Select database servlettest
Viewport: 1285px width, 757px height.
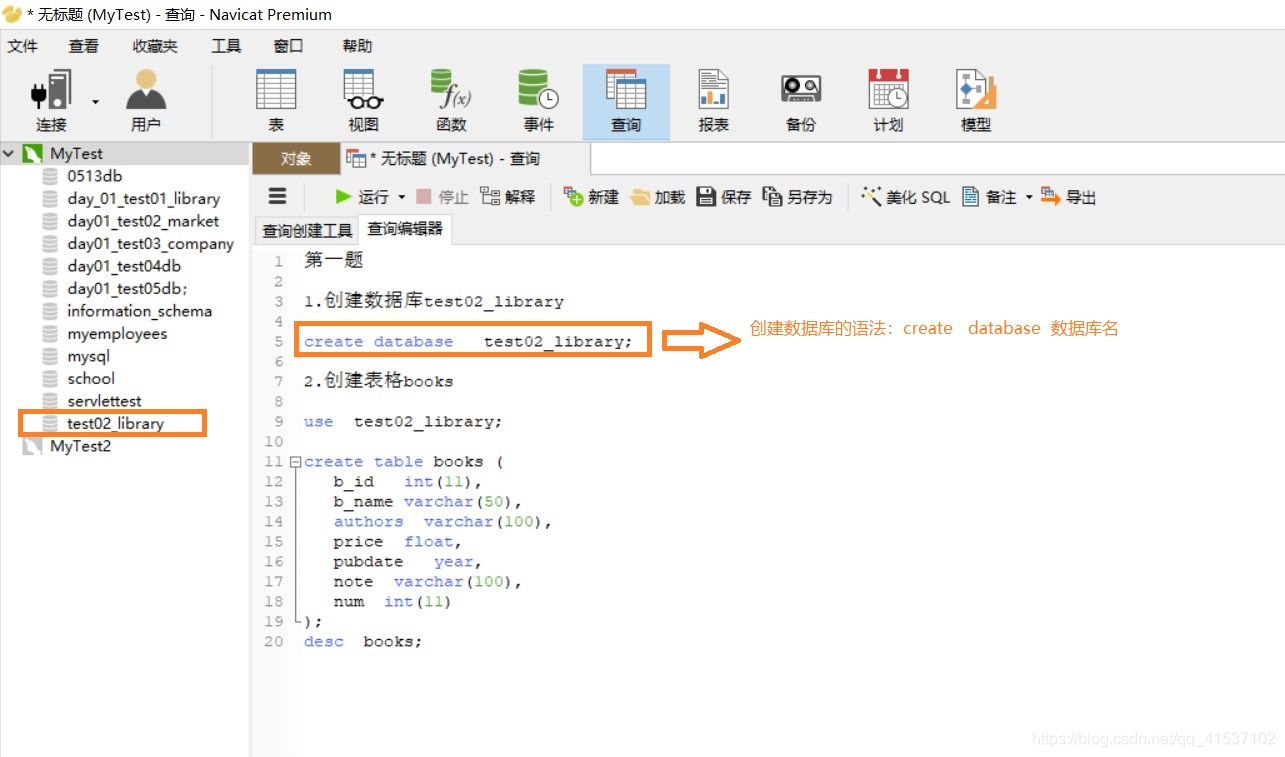point(104,401)
